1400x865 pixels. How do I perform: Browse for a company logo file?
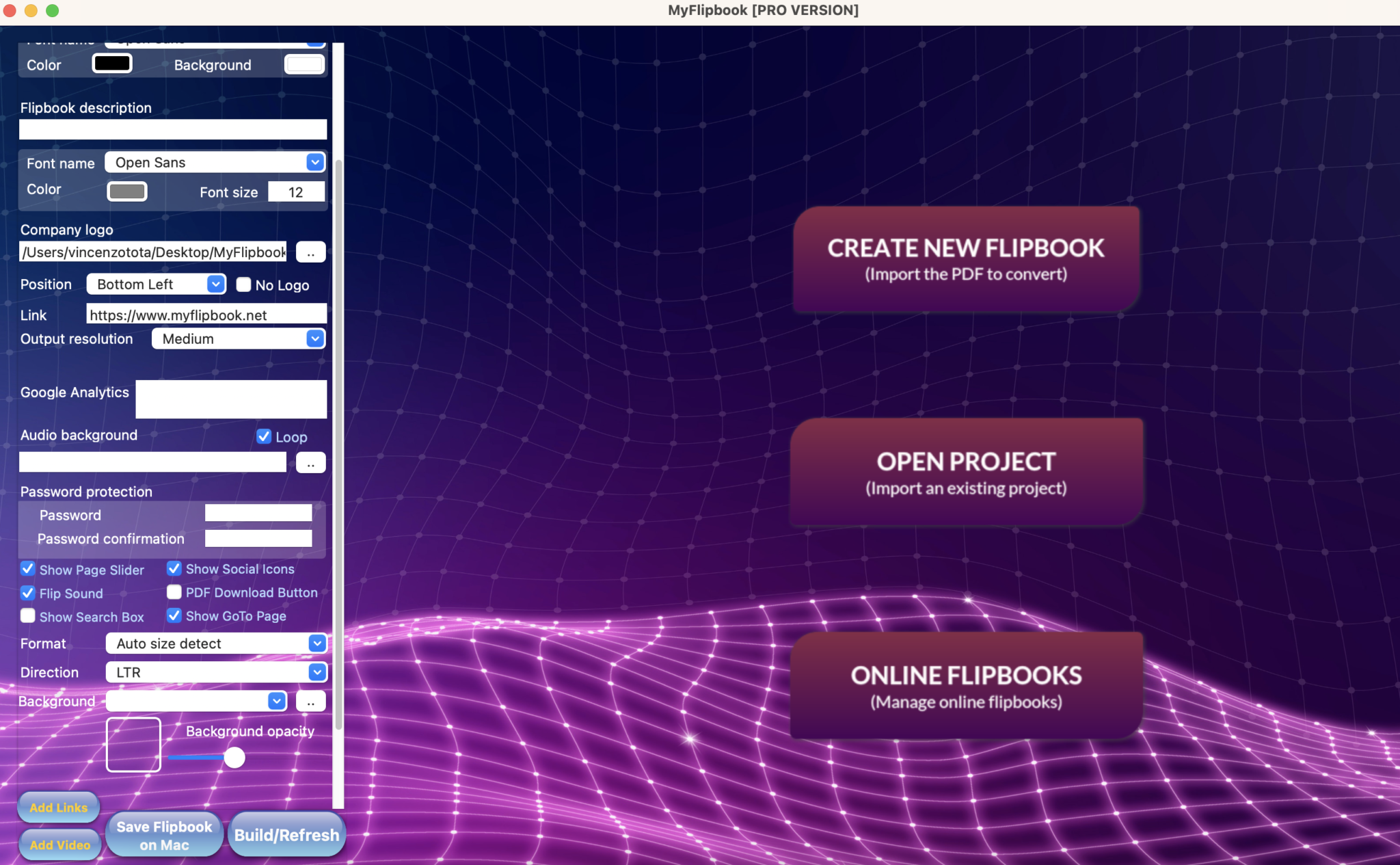311,252
